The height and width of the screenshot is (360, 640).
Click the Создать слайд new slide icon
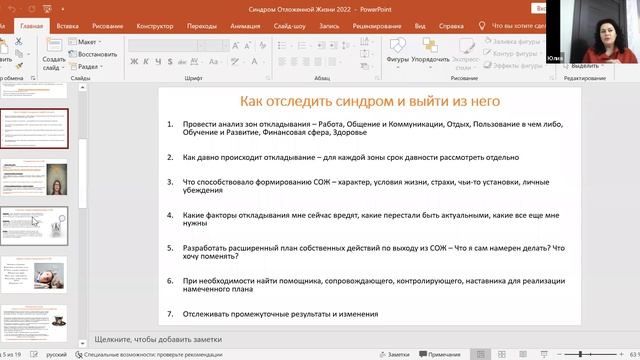click(54, 45)
